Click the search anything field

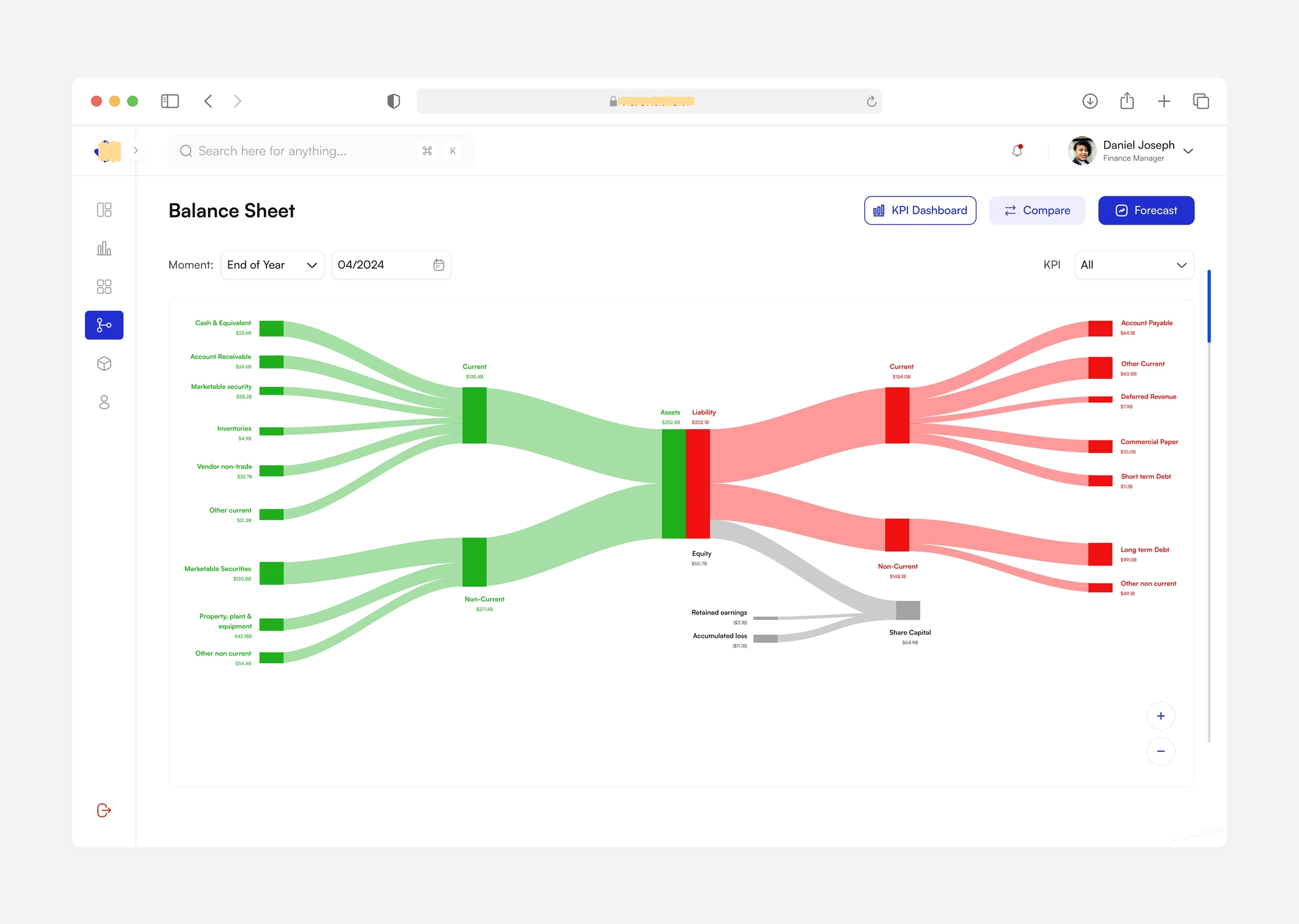pos(302,151)
